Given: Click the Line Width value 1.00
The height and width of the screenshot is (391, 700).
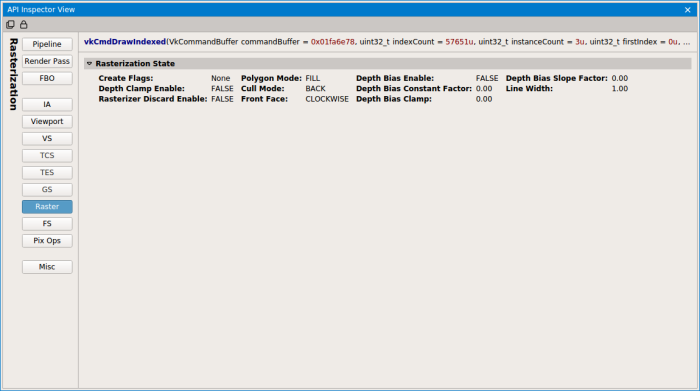Looking at the screenshot, I should tap(620, 88).
